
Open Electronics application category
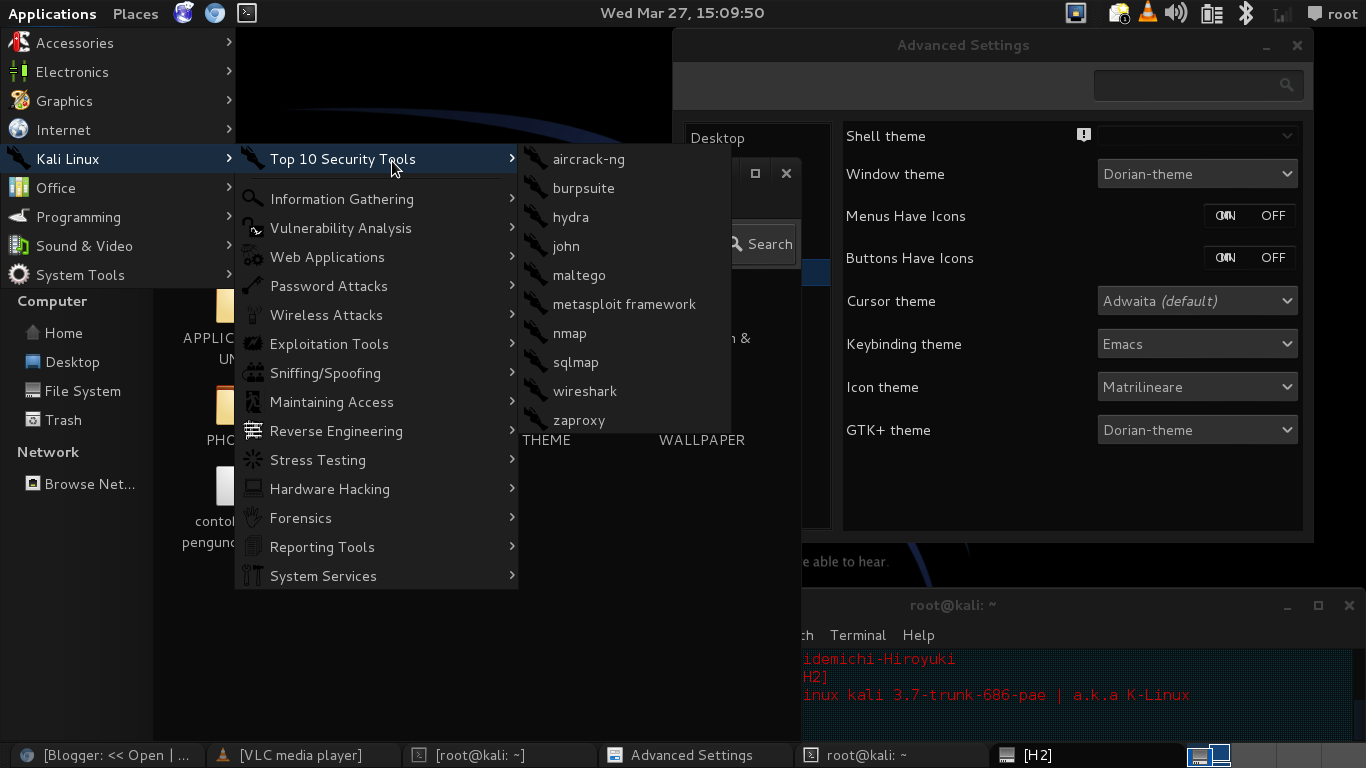coord(118,72)
